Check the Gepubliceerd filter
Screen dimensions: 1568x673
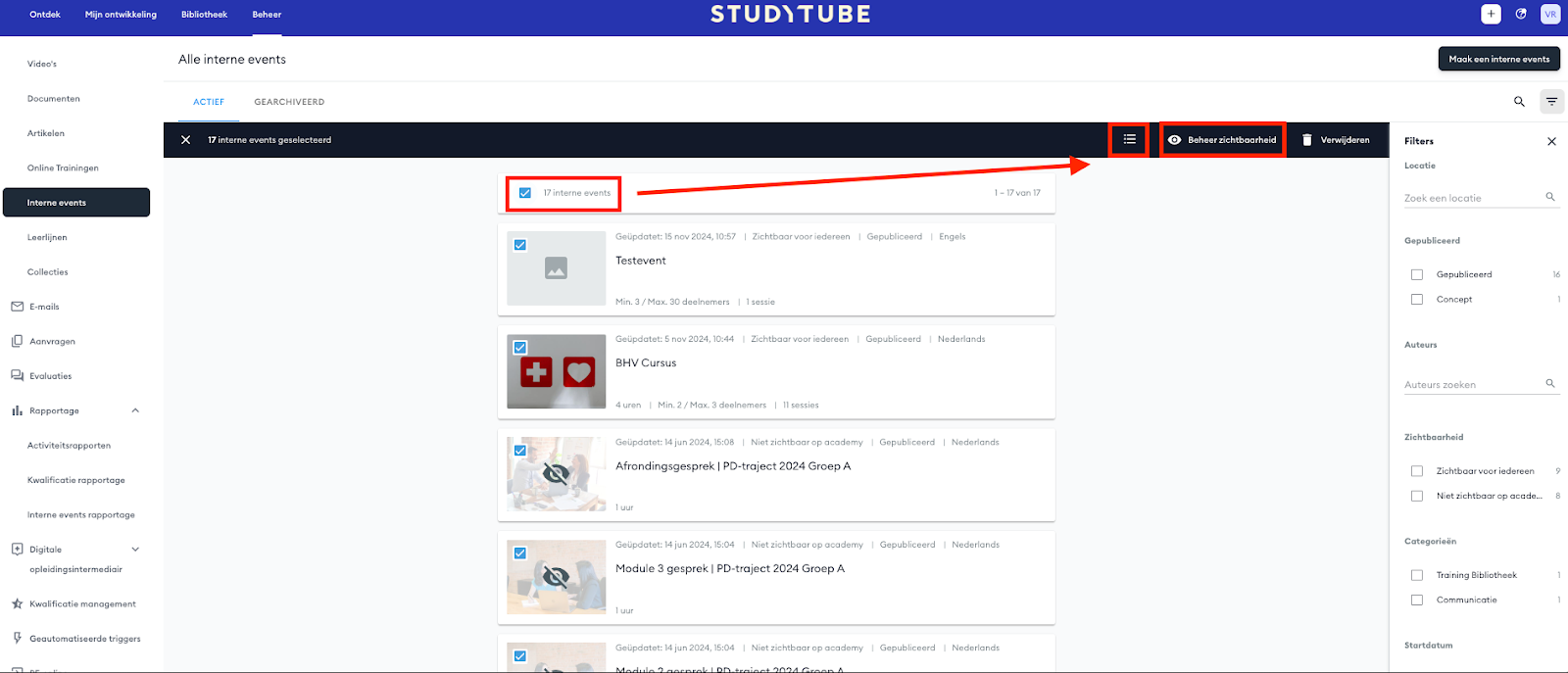click(1417, 275)
